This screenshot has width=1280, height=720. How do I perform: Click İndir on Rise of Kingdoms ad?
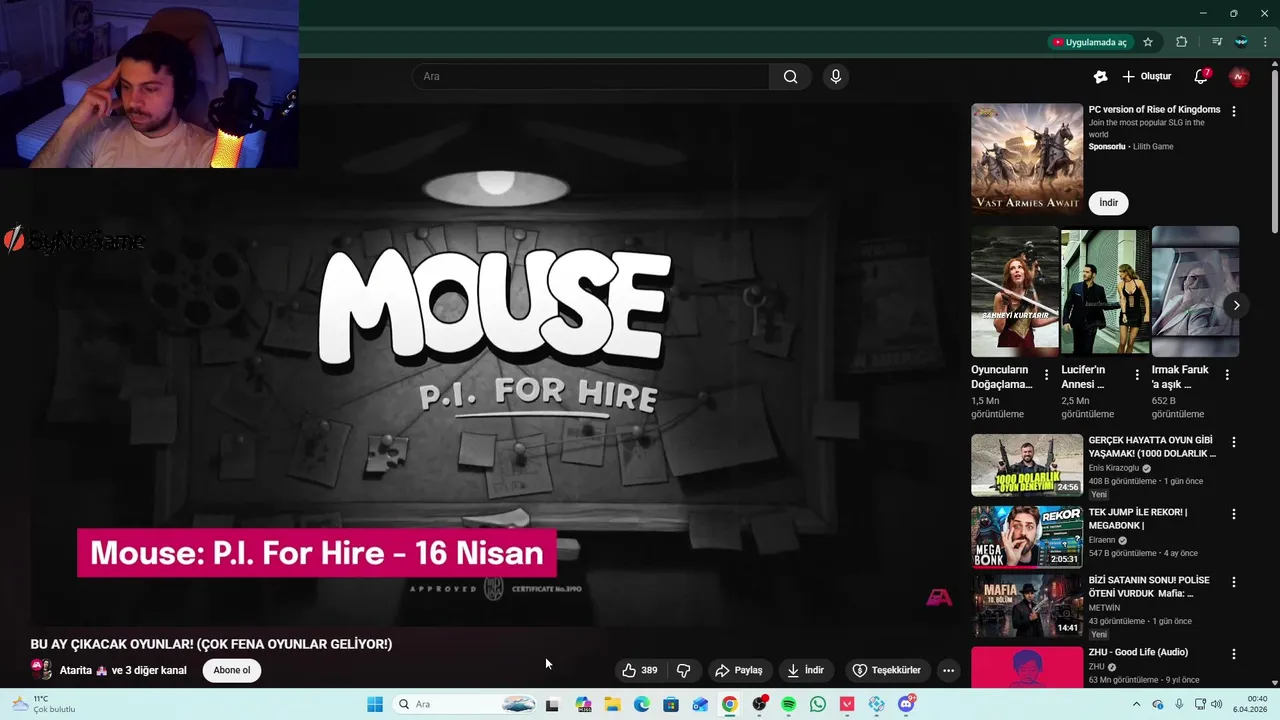(1108, 203)
